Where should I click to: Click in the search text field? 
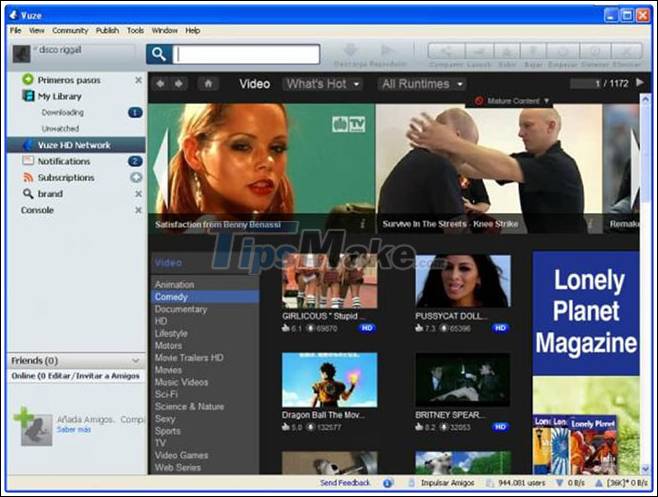[x=246, y=54]
